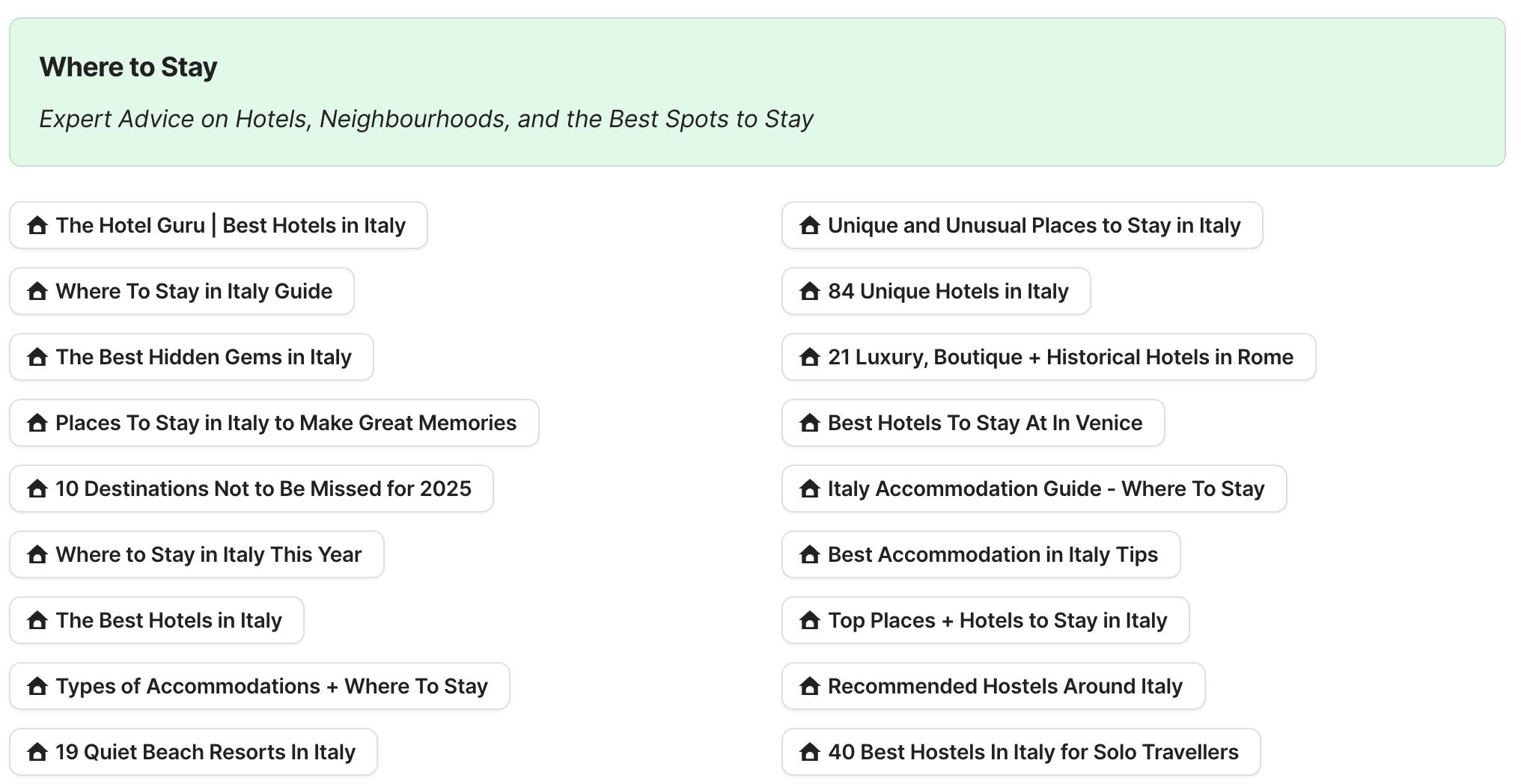
Task: Open Unique and Unusual Places to Stay
Action: point(1034,225)
